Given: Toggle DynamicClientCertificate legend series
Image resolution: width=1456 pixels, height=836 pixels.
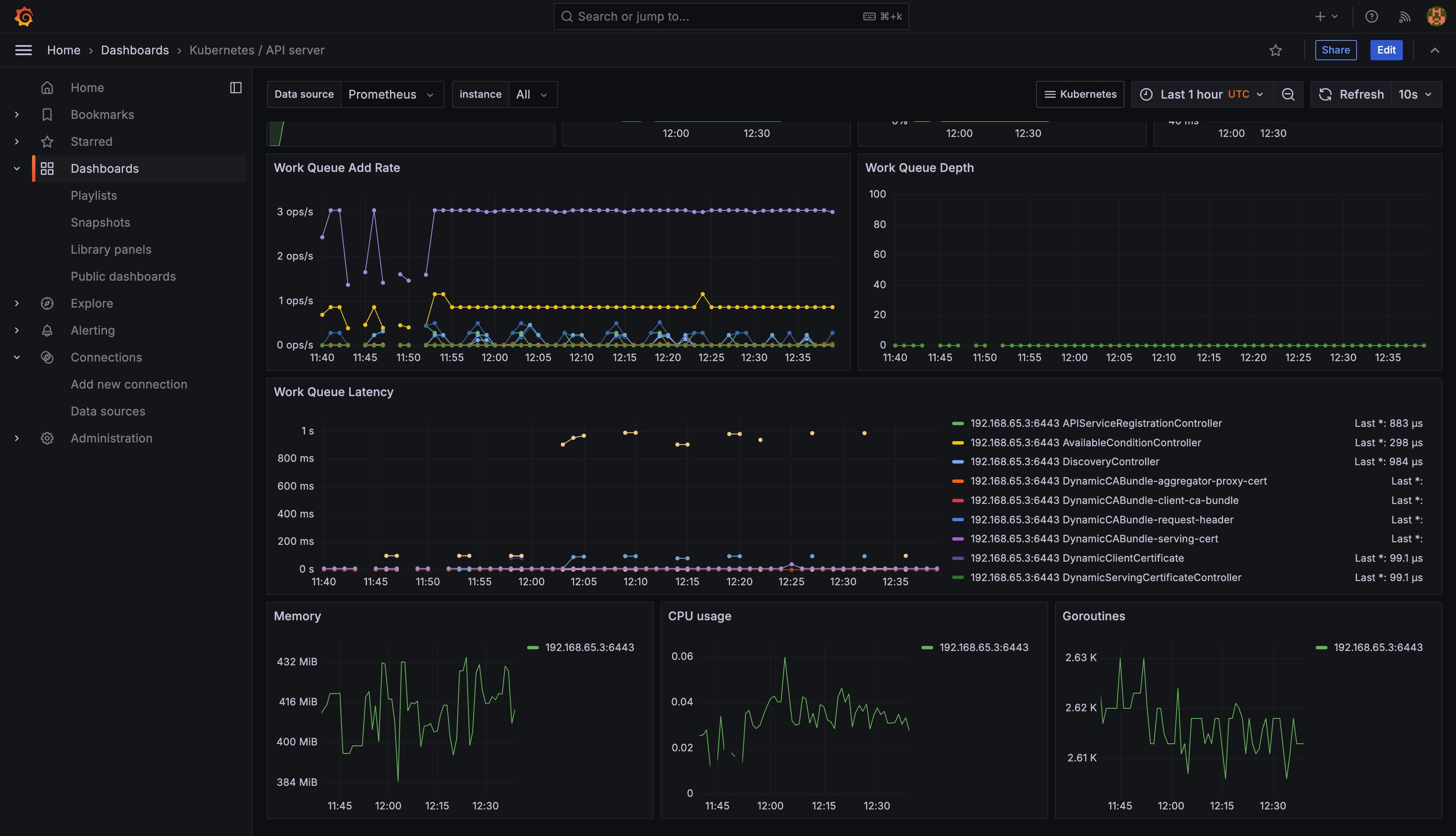Looking at the screenshot, I should click(x=1077, y=558).
